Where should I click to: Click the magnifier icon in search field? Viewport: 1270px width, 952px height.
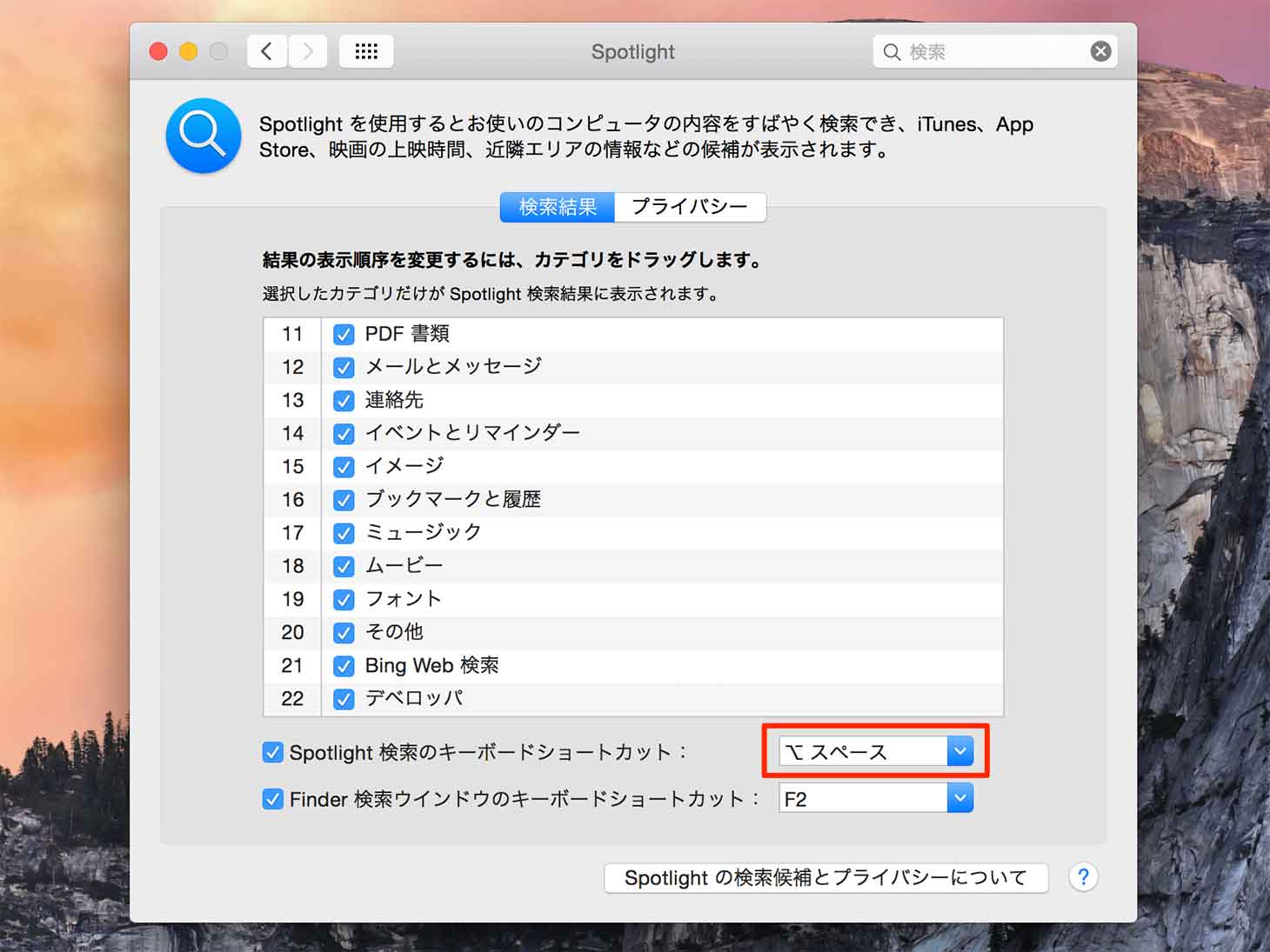[x=892, y=52]
